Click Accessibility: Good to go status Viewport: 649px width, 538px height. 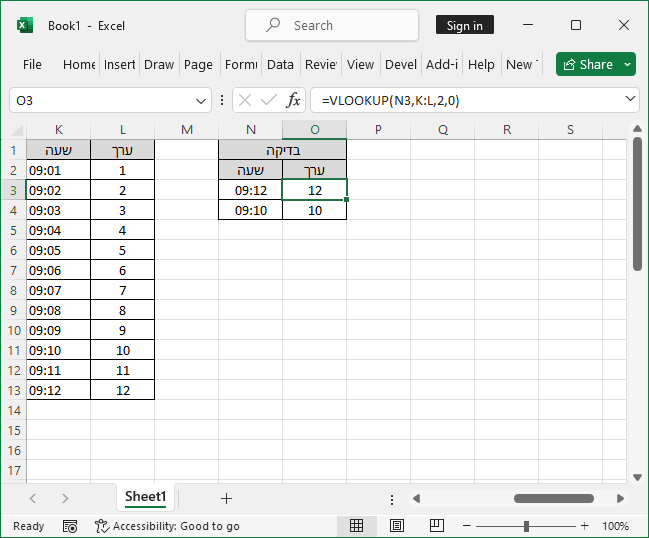[x=167, y=526]
